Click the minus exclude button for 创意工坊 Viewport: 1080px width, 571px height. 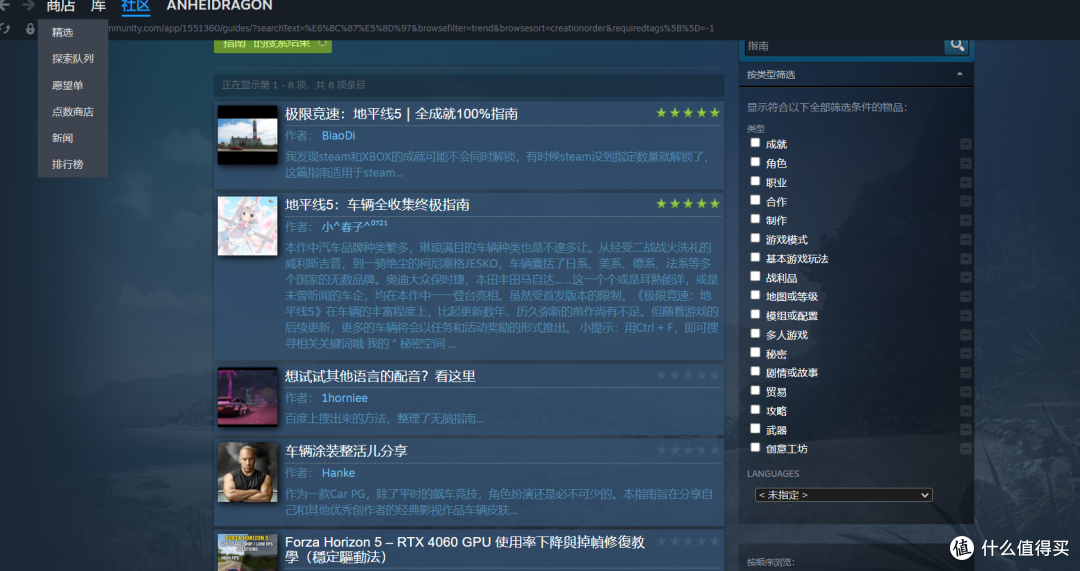pos(966,449)
